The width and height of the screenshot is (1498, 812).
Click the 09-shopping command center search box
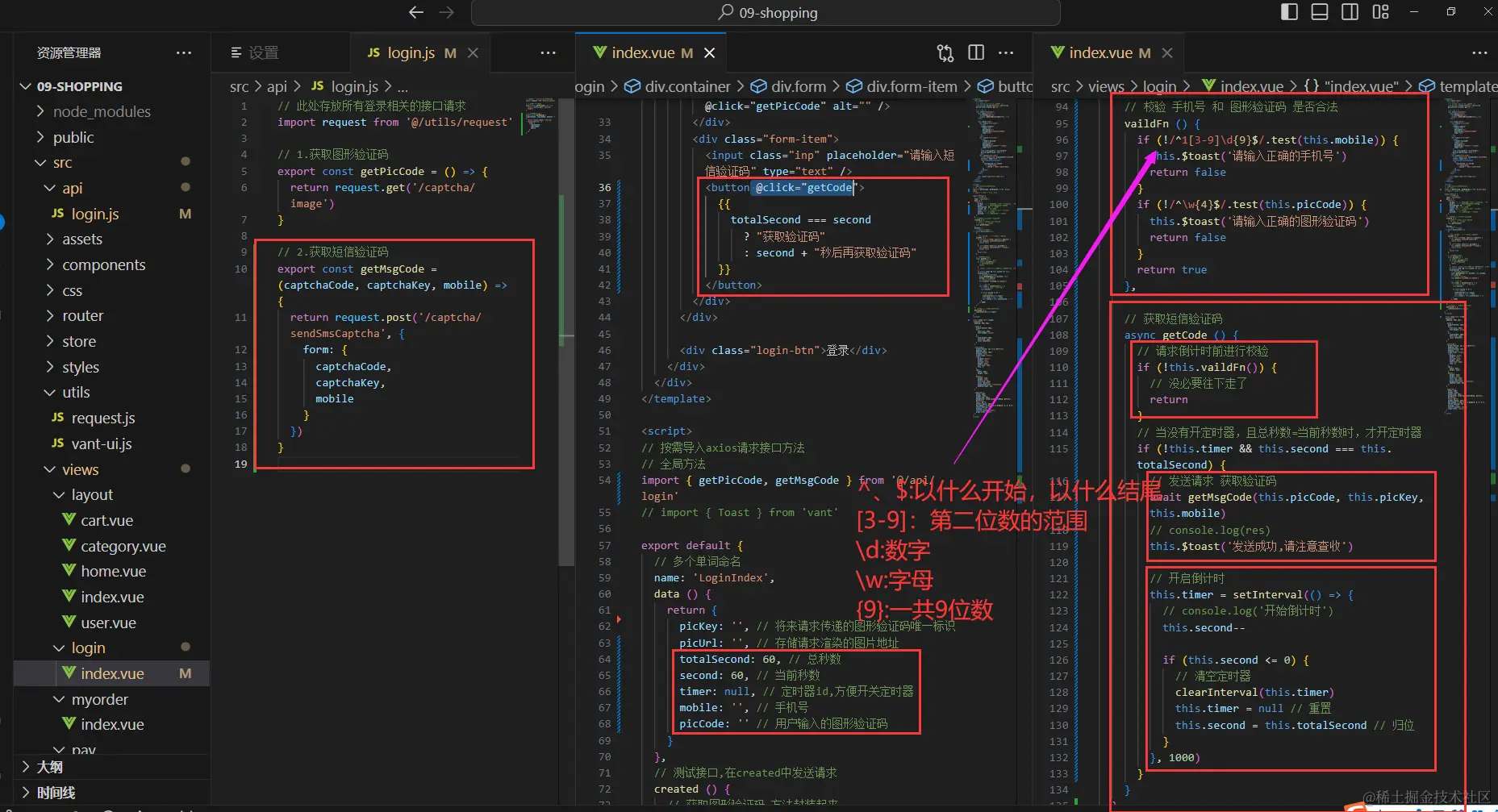click(766, 12)
